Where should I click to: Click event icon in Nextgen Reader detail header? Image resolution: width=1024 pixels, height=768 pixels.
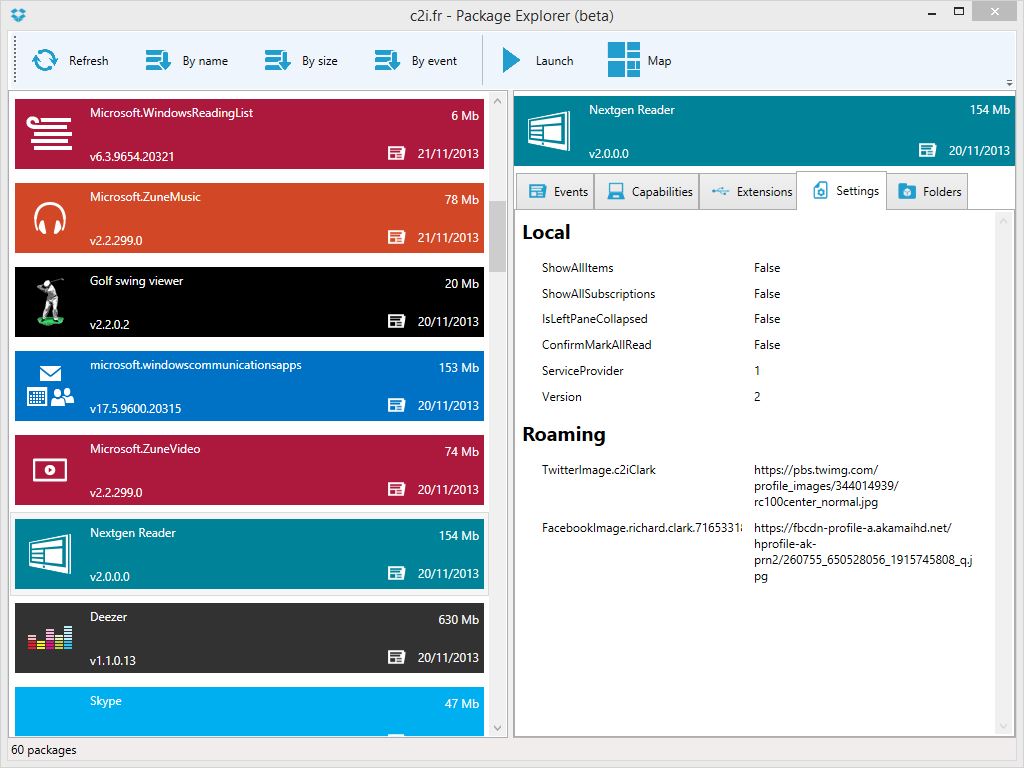pos(927,150)
